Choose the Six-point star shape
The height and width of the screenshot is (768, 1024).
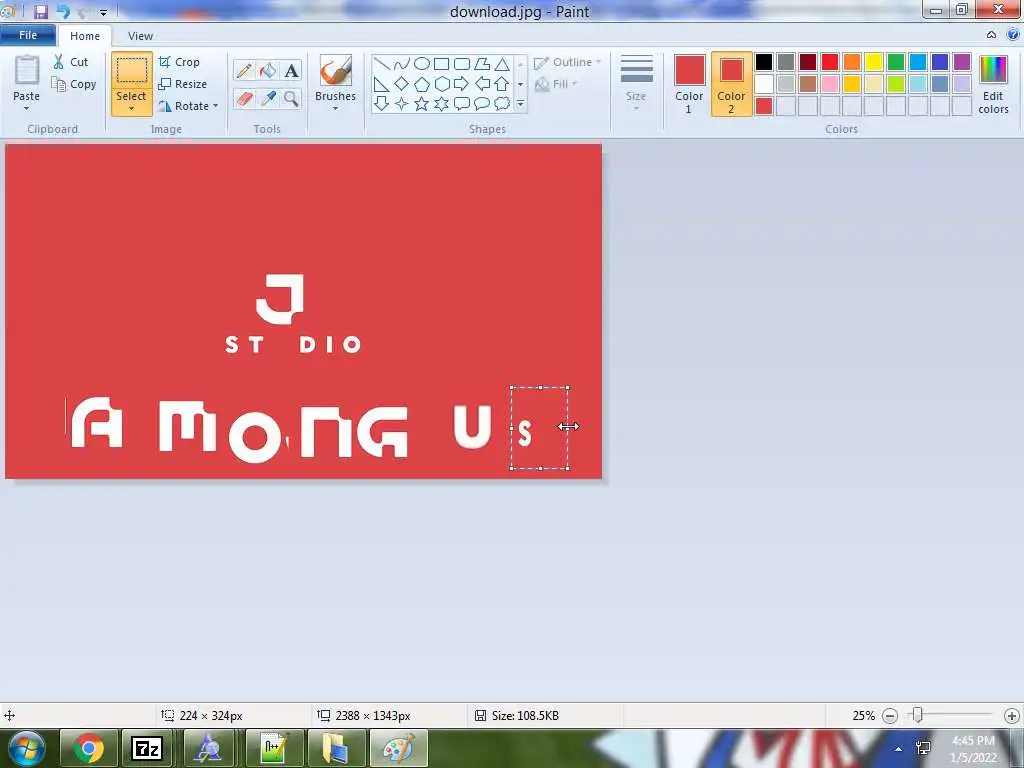tap(441, 103)
